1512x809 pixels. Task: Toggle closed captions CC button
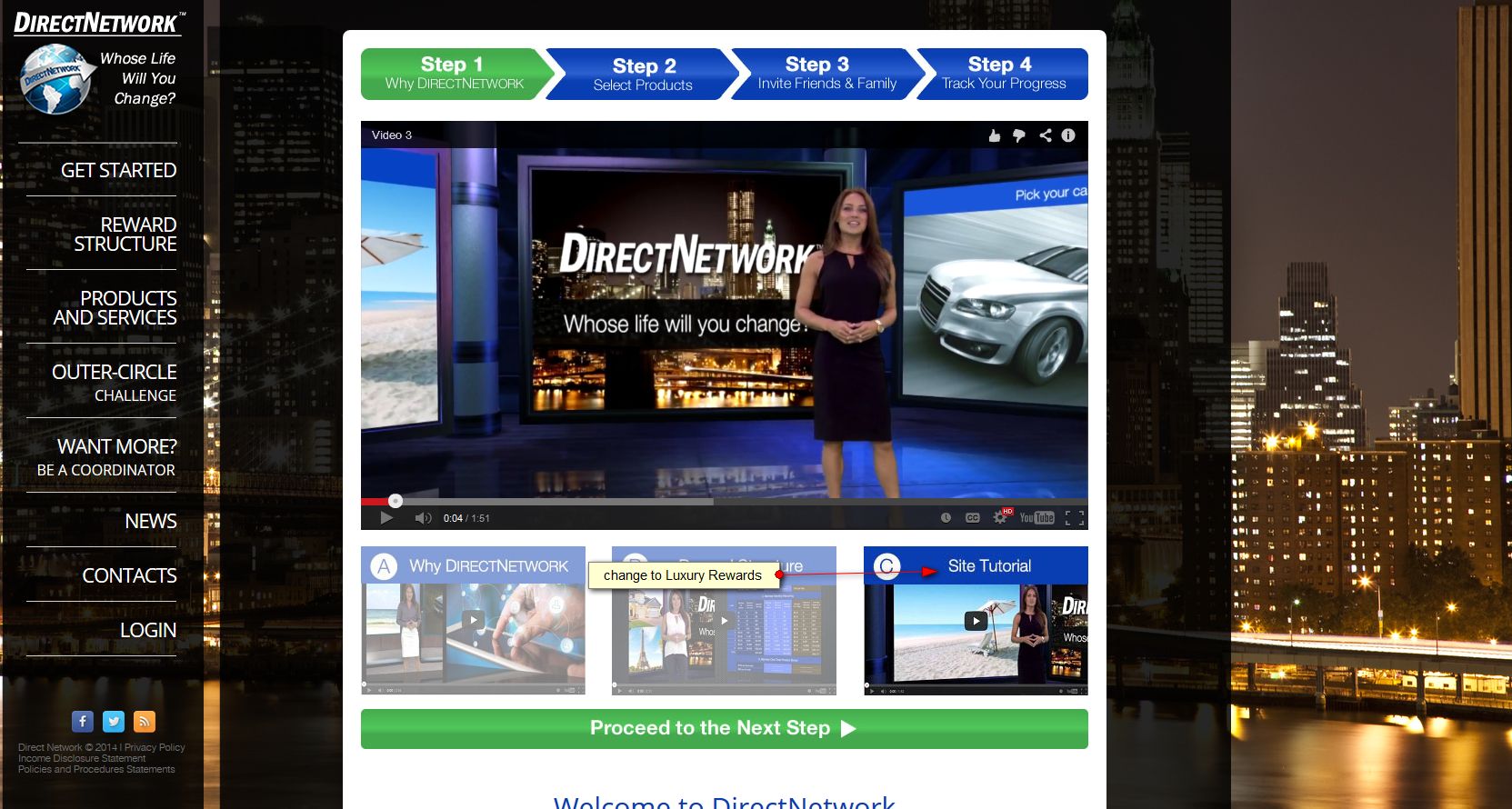972,518
